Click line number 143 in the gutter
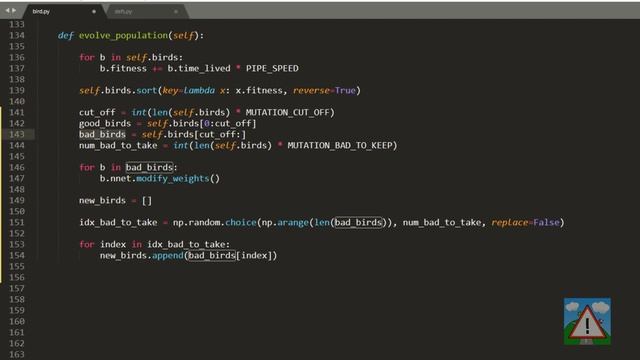Image resolution: width=640 pixels, height=360 pixels. [x=17, y=134]
